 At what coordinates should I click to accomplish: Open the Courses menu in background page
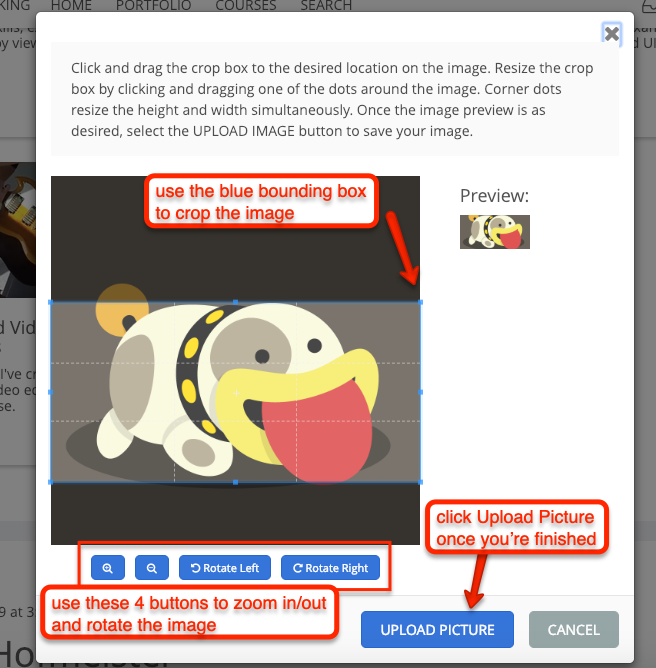click(x=246, y=6)
